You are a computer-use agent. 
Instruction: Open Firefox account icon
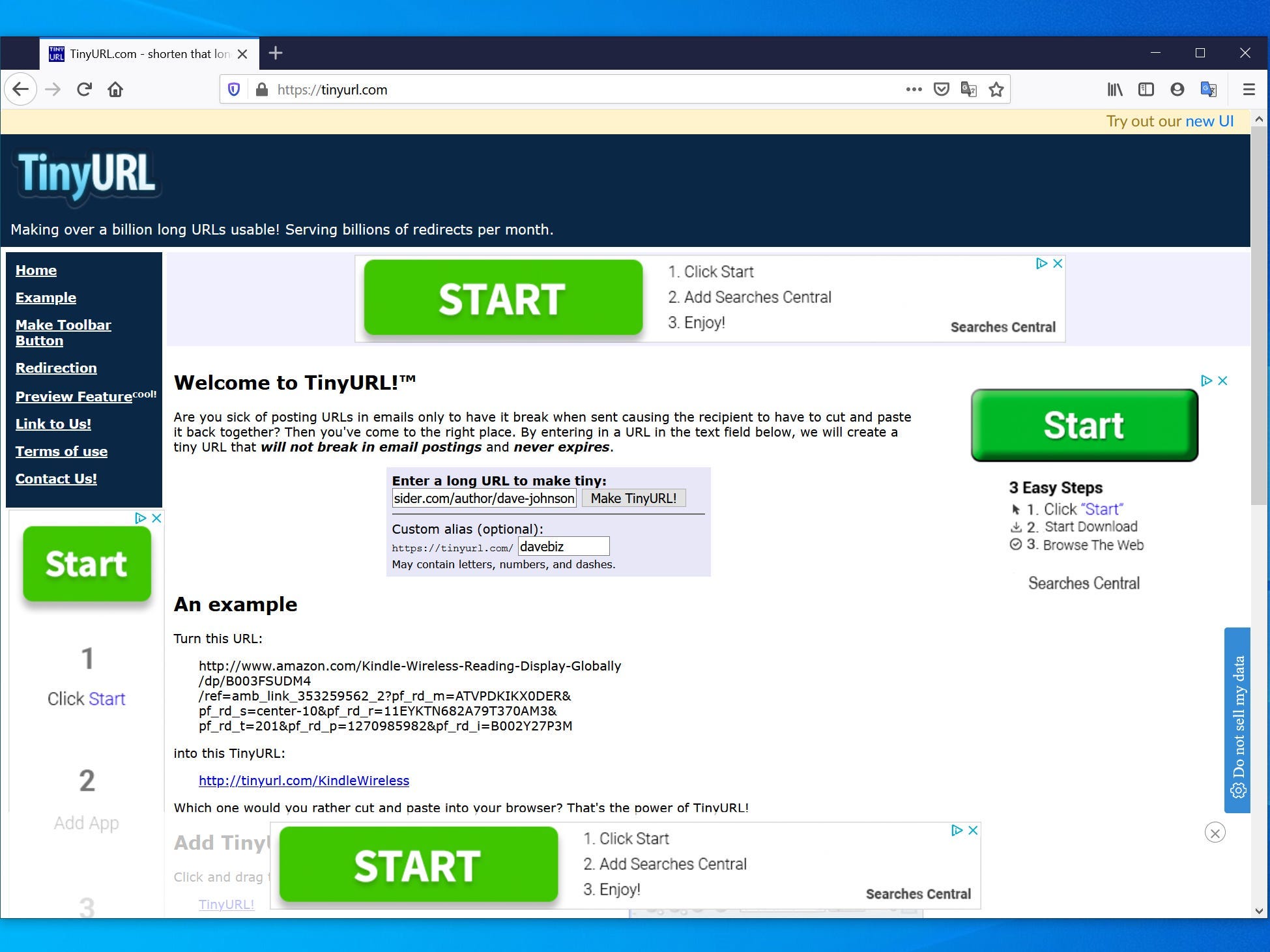pyautogui.click(x=1177, y=89)
